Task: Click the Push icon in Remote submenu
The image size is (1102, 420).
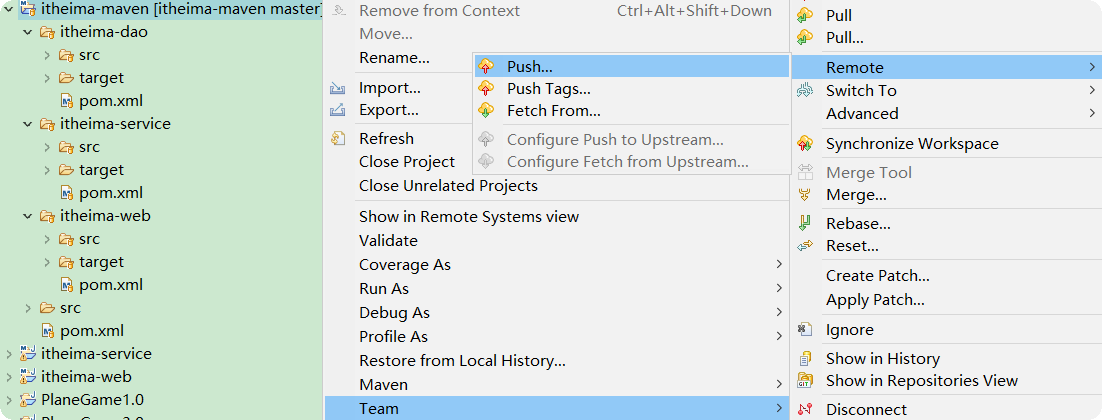Action: point(486,67)
